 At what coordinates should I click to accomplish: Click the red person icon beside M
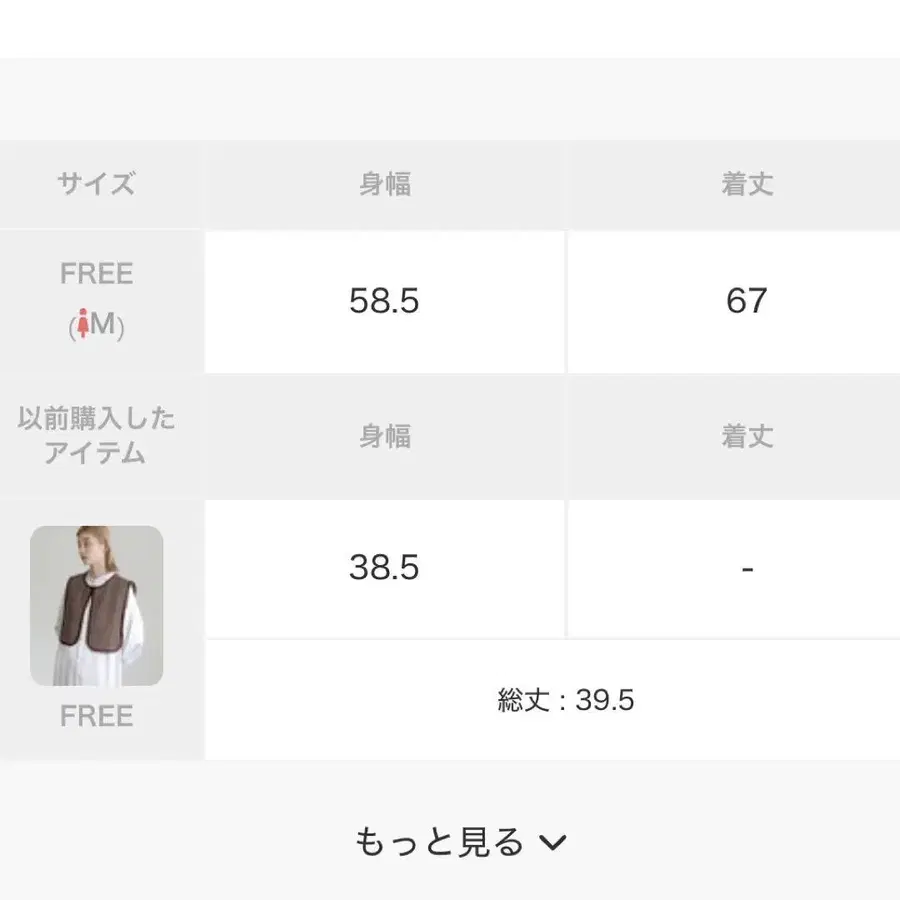pyautogui.click(x=83, y=324)
